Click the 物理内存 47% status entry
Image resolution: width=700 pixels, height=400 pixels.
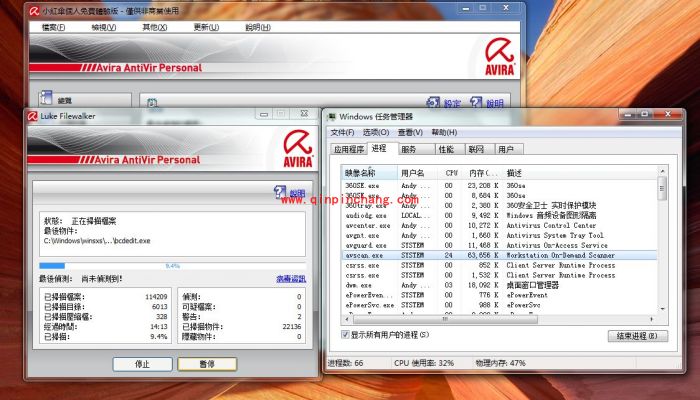500,363
